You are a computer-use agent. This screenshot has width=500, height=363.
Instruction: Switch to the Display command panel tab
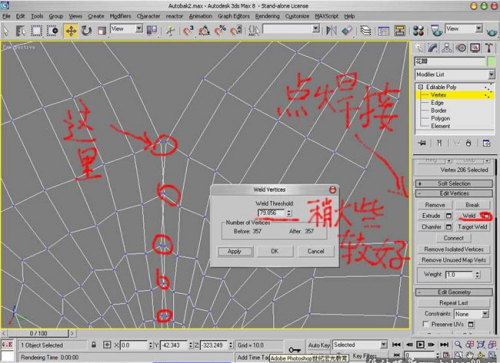tap(475, 48)
